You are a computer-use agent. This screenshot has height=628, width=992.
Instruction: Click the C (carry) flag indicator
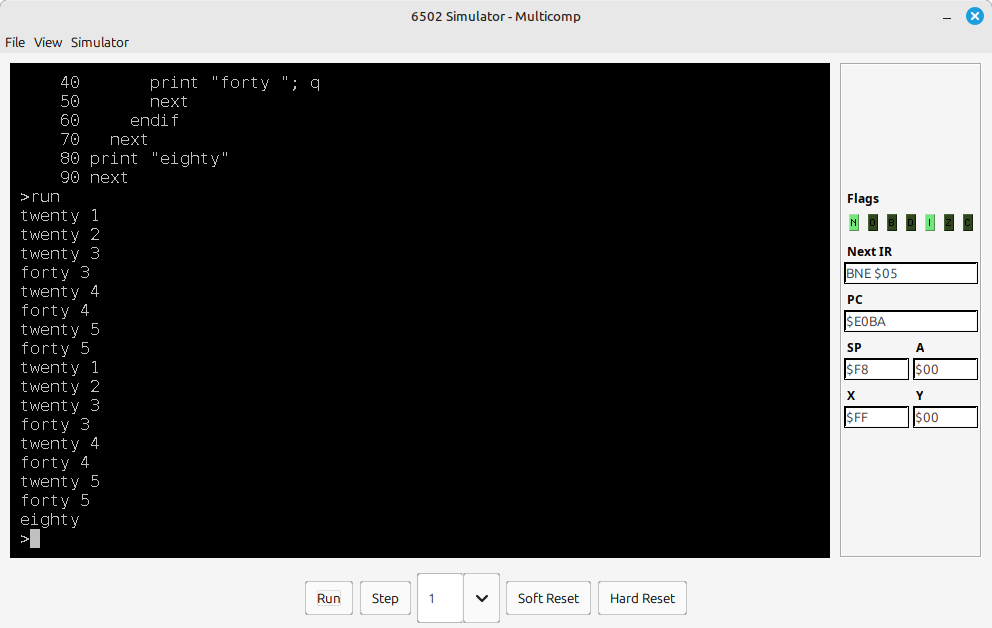pos(968,223)
